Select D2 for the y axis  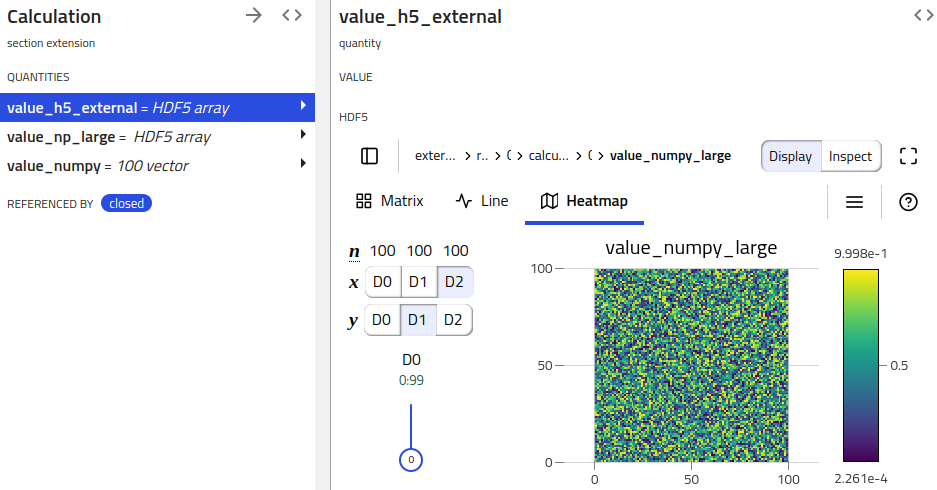pyautogui.click(x=453, y=320)
